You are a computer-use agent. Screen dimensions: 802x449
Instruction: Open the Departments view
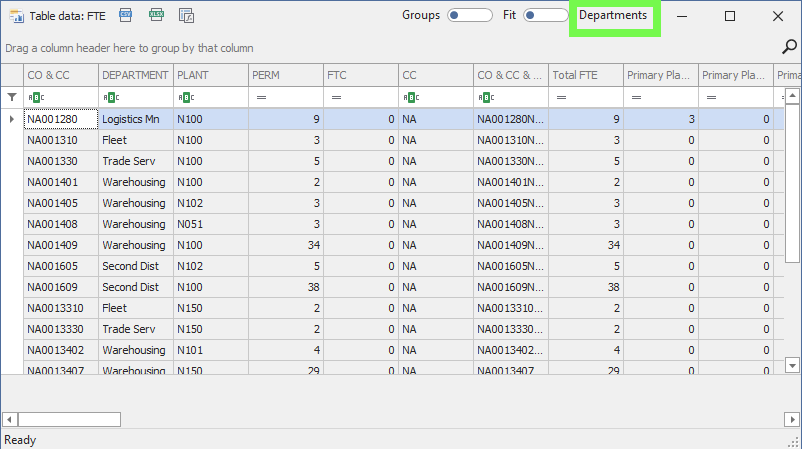(x=613, y=15)
